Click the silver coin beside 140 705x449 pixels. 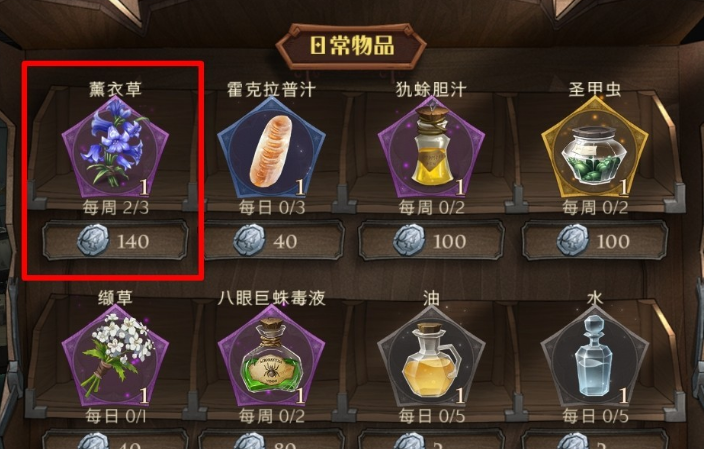pyautogui.click(x=93, y=240)
